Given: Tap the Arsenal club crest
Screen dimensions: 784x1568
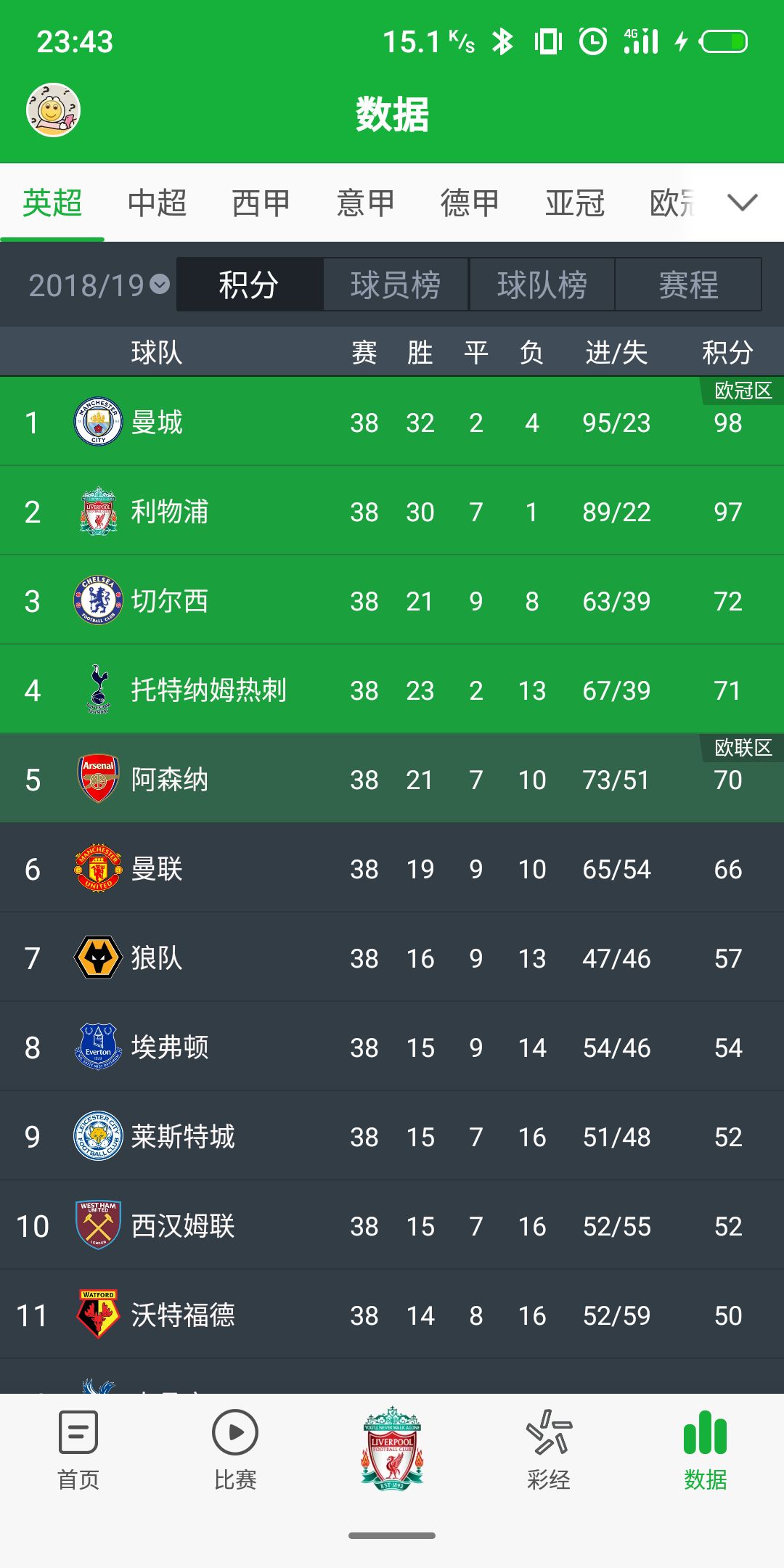Looking at the screenshot, I should tap(98, 779).
